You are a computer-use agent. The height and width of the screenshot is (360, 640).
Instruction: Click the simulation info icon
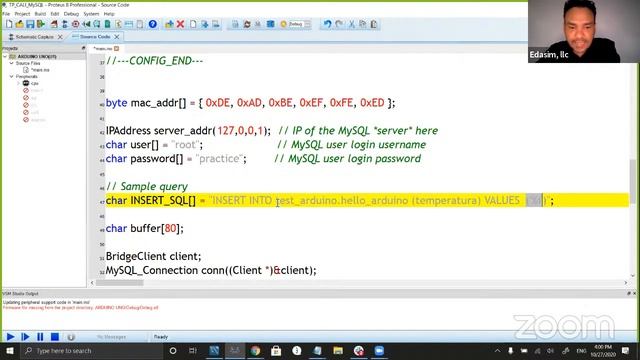click(x=71, y=337)
